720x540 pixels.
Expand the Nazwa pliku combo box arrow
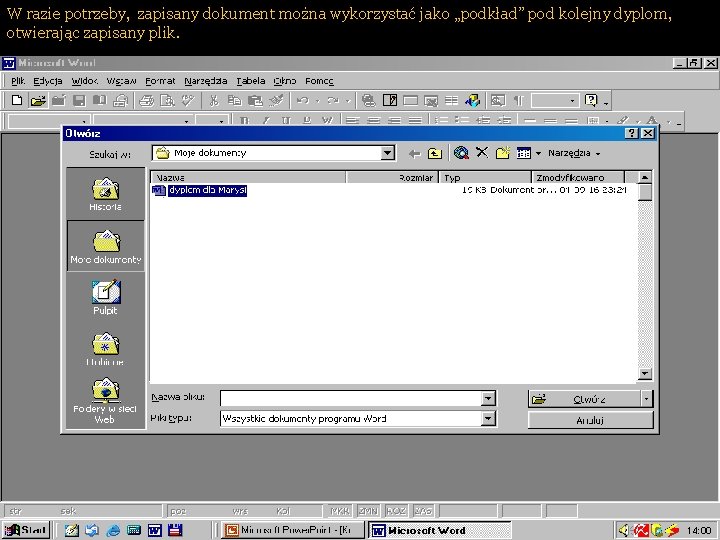[x=488, y=398]
